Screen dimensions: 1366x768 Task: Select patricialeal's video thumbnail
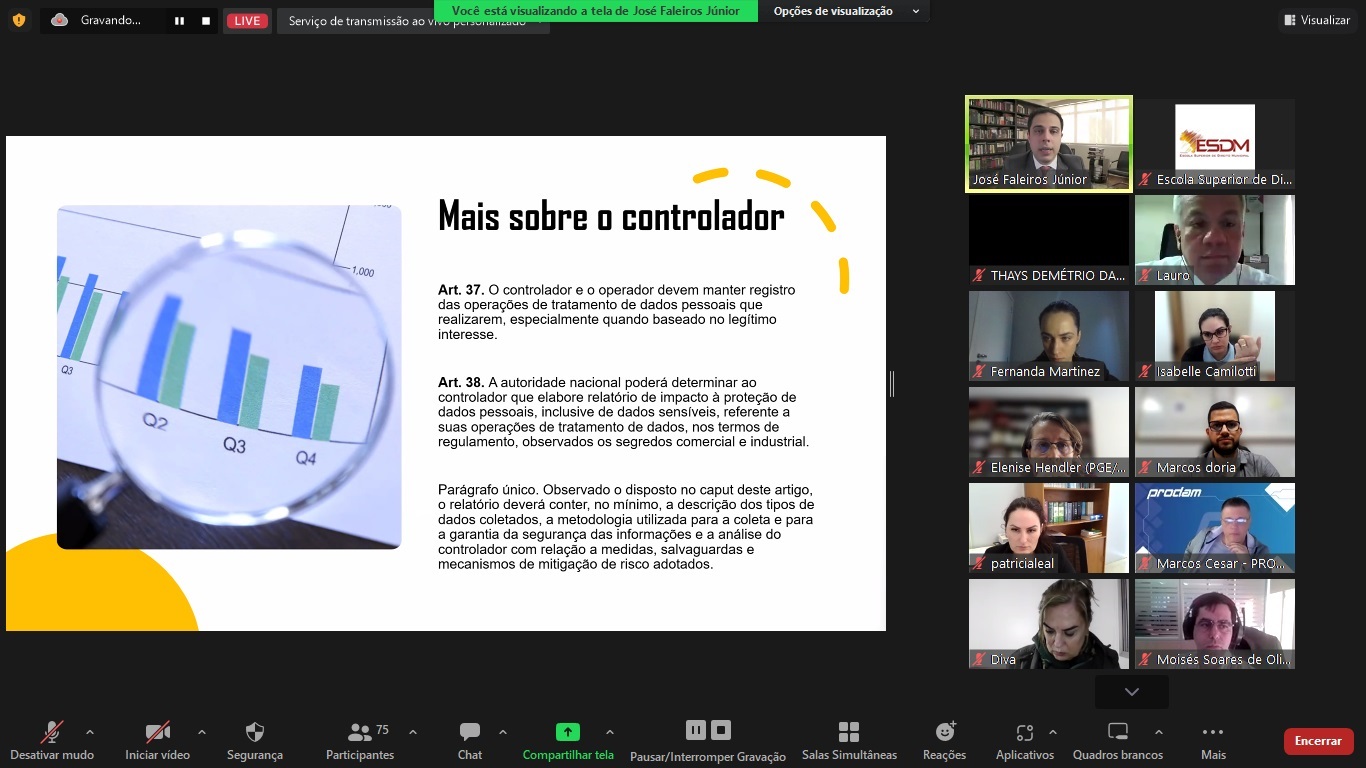click(1049, 528)
